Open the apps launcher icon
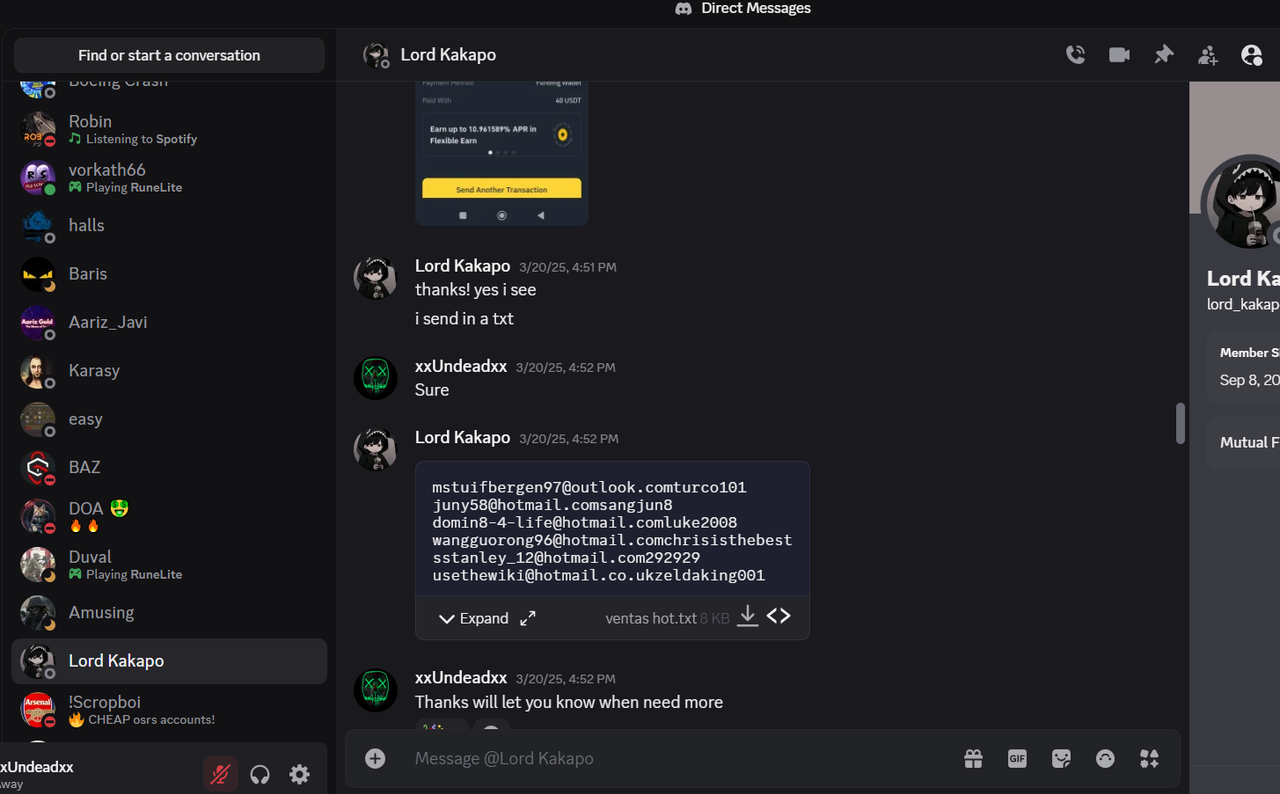Image resolution: width=1280 pixels, height=794 pixels. tap(1149, 759)
